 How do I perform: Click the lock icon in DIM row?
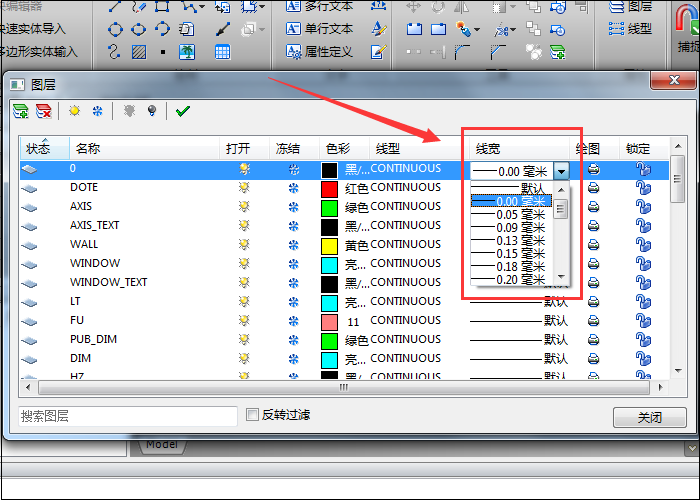click(643, 358)
